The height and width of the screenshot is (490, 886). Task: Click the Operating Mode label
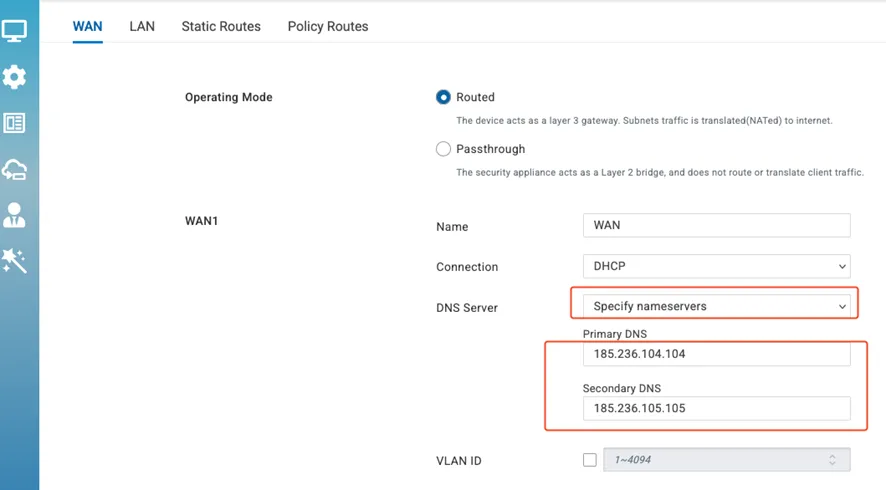pyautogui.click(x=229, y=97)
